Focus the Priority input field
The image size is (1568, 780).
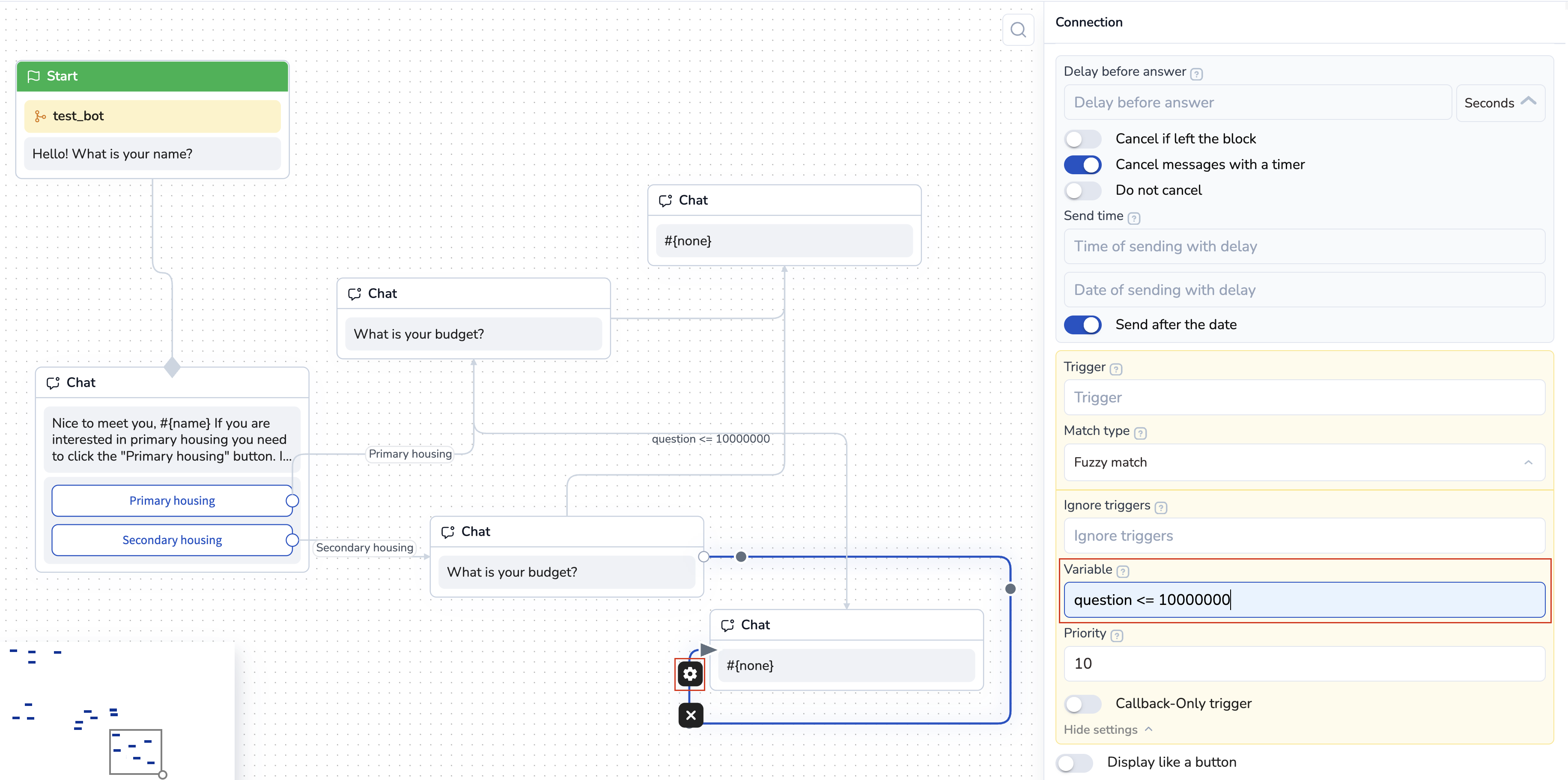[x=1304, y=663]
